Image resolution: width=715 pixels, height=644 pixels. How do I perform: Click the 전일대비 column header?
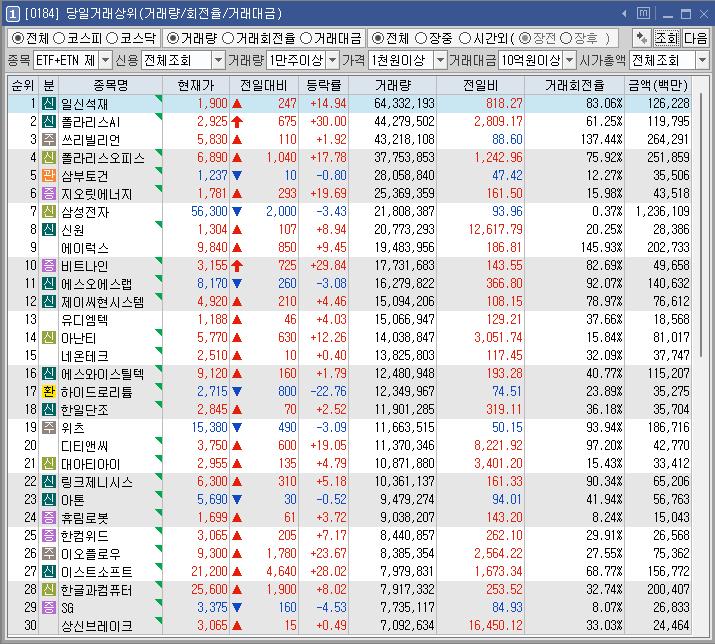click(x=264, y=85)
